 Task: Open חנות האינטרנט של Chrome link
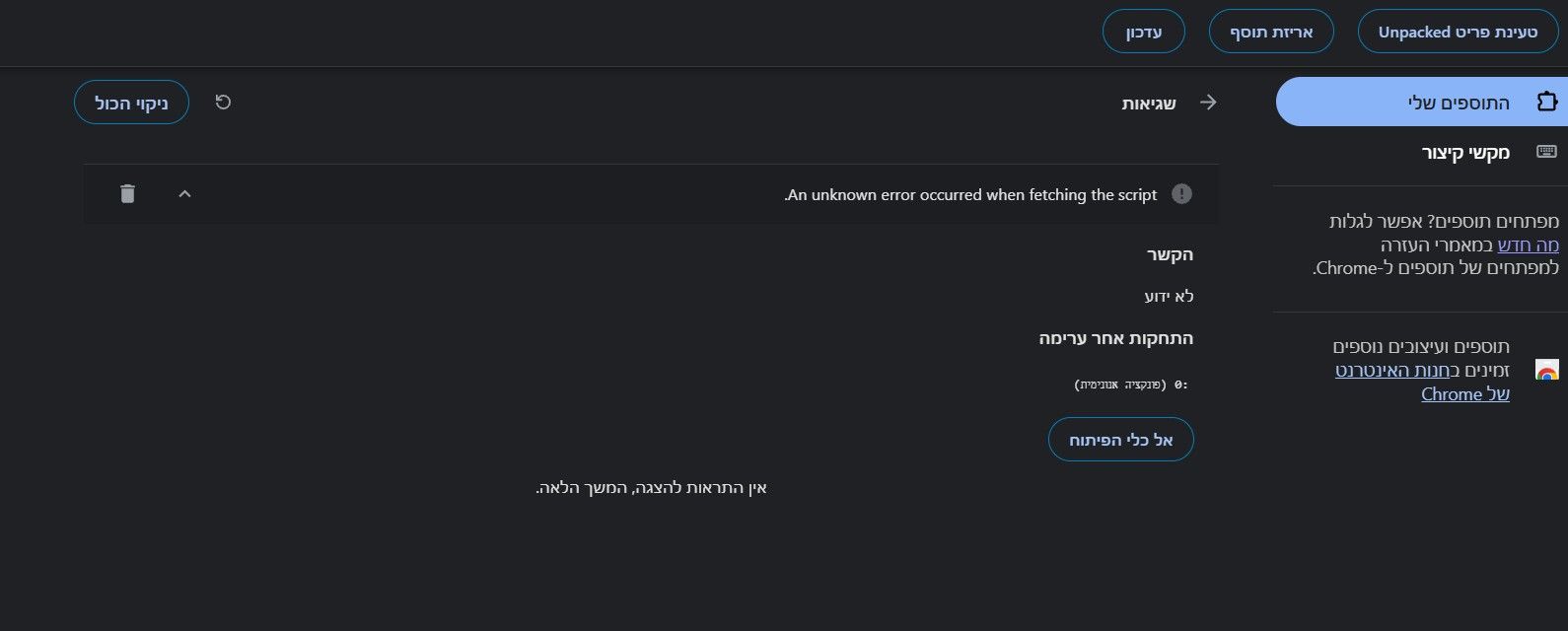pyautogui.click(x=1422, y=382)
